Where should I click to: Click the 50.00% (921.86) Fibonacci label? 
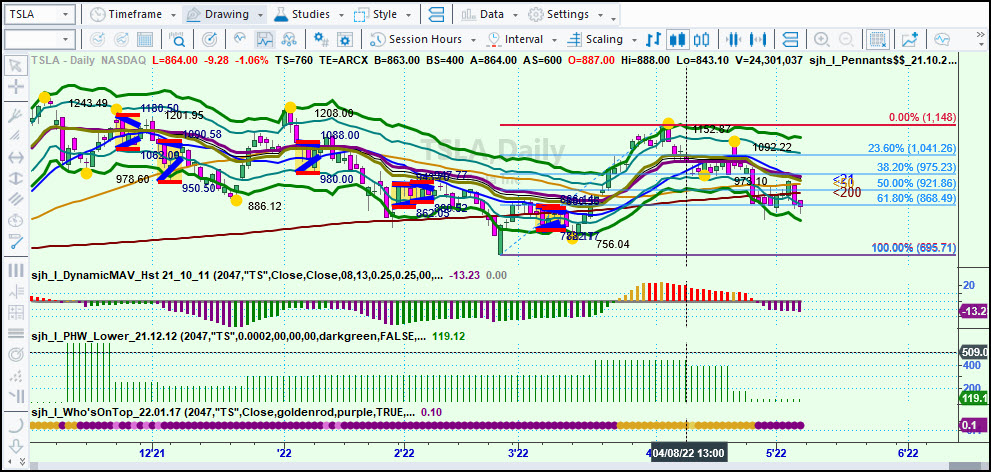click(915, 183)
